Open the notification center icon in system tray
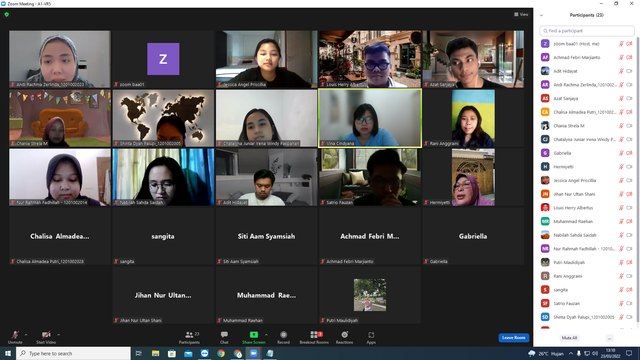 [629, 353]
